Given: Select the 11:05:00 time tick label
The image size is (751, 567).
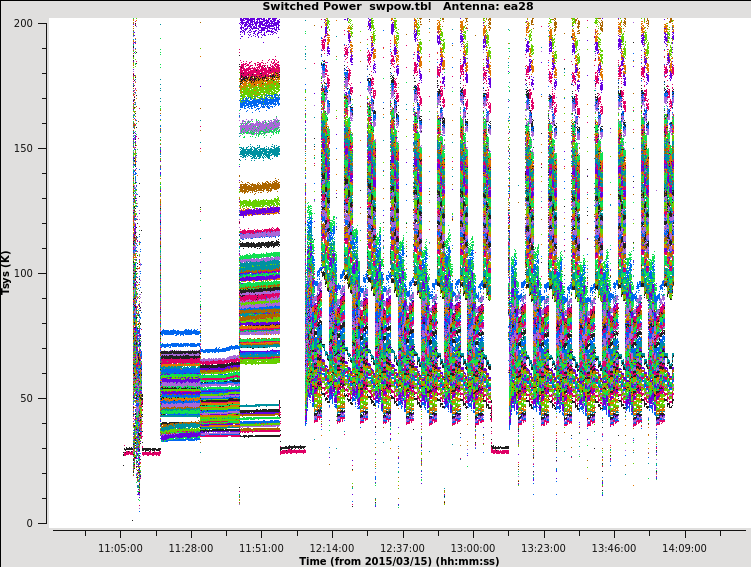Looking at the screenshot, I should (x=120, y=548).
